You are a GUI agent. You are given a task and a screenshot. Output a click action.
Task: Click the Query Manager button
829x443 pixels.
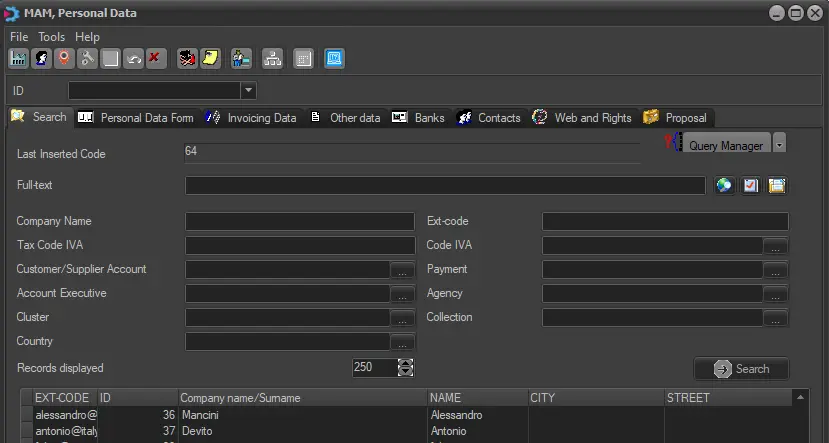coord(725,145)
